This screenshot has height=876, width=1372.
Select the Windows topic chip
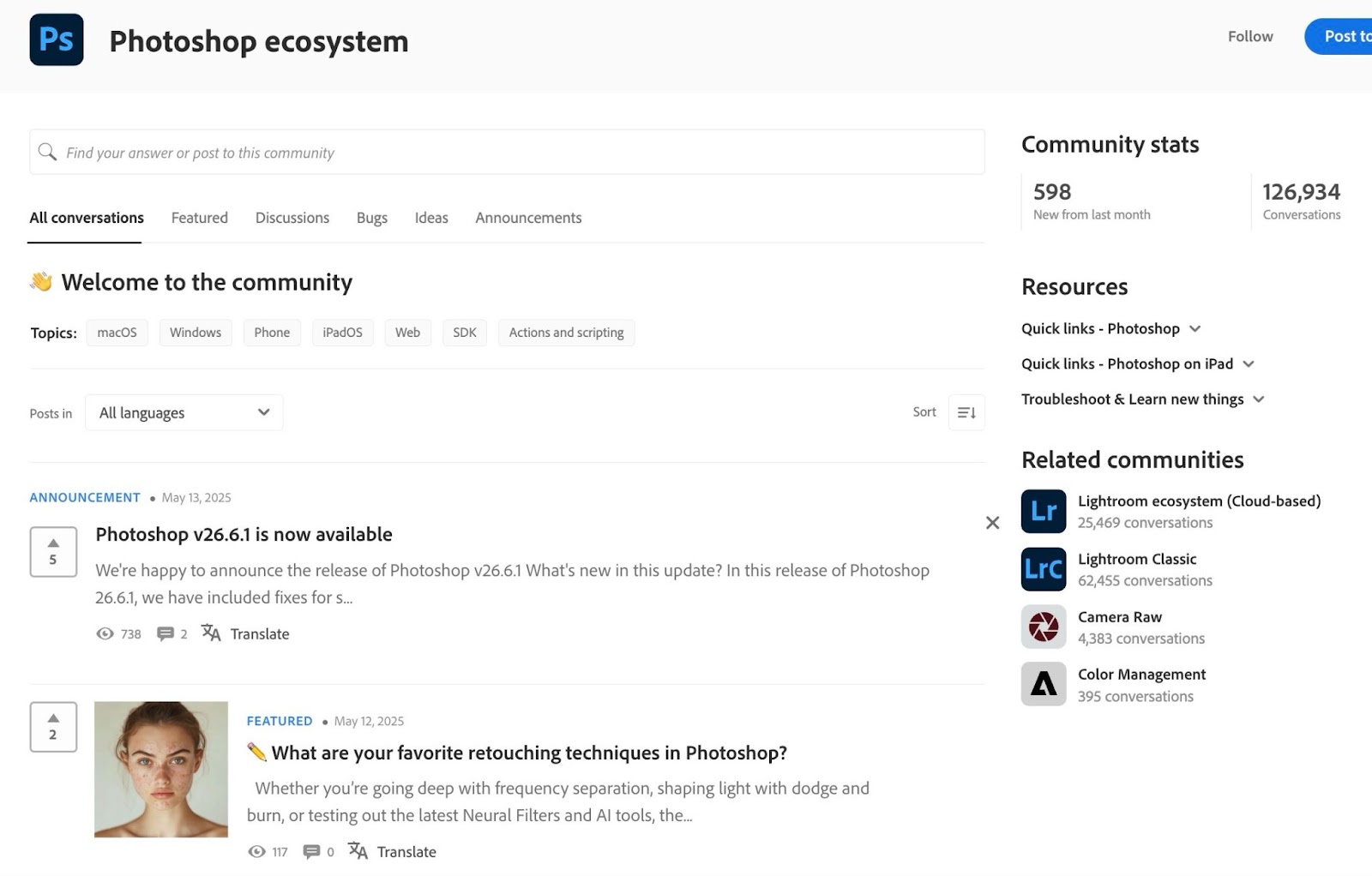coord(196,333)
